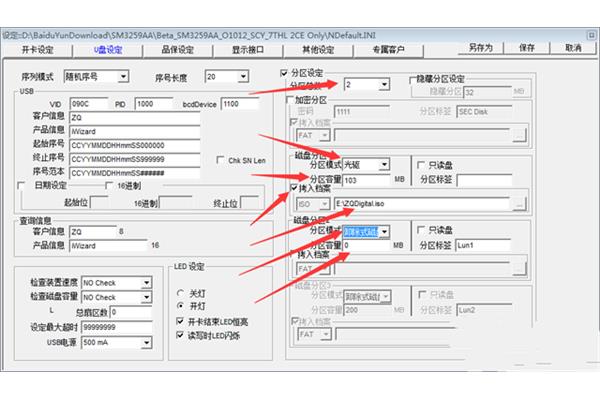
Task: Toggle 读写时LED闪烁 checkbox
Action: [180, 335]
